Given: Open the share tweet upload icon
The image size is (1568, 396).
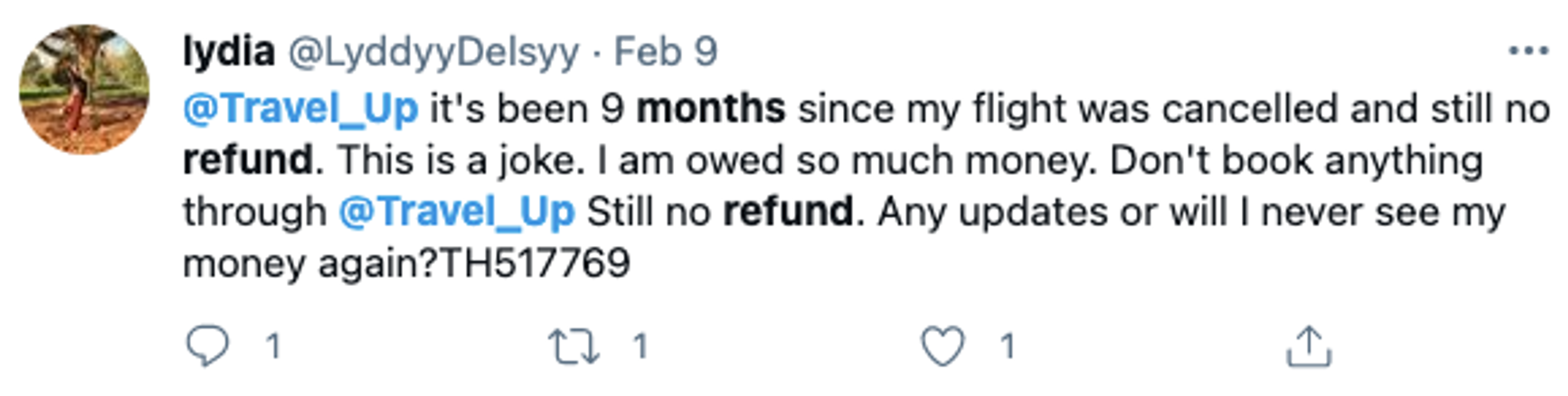Looking at the screenshot, I should [1309, 347].
